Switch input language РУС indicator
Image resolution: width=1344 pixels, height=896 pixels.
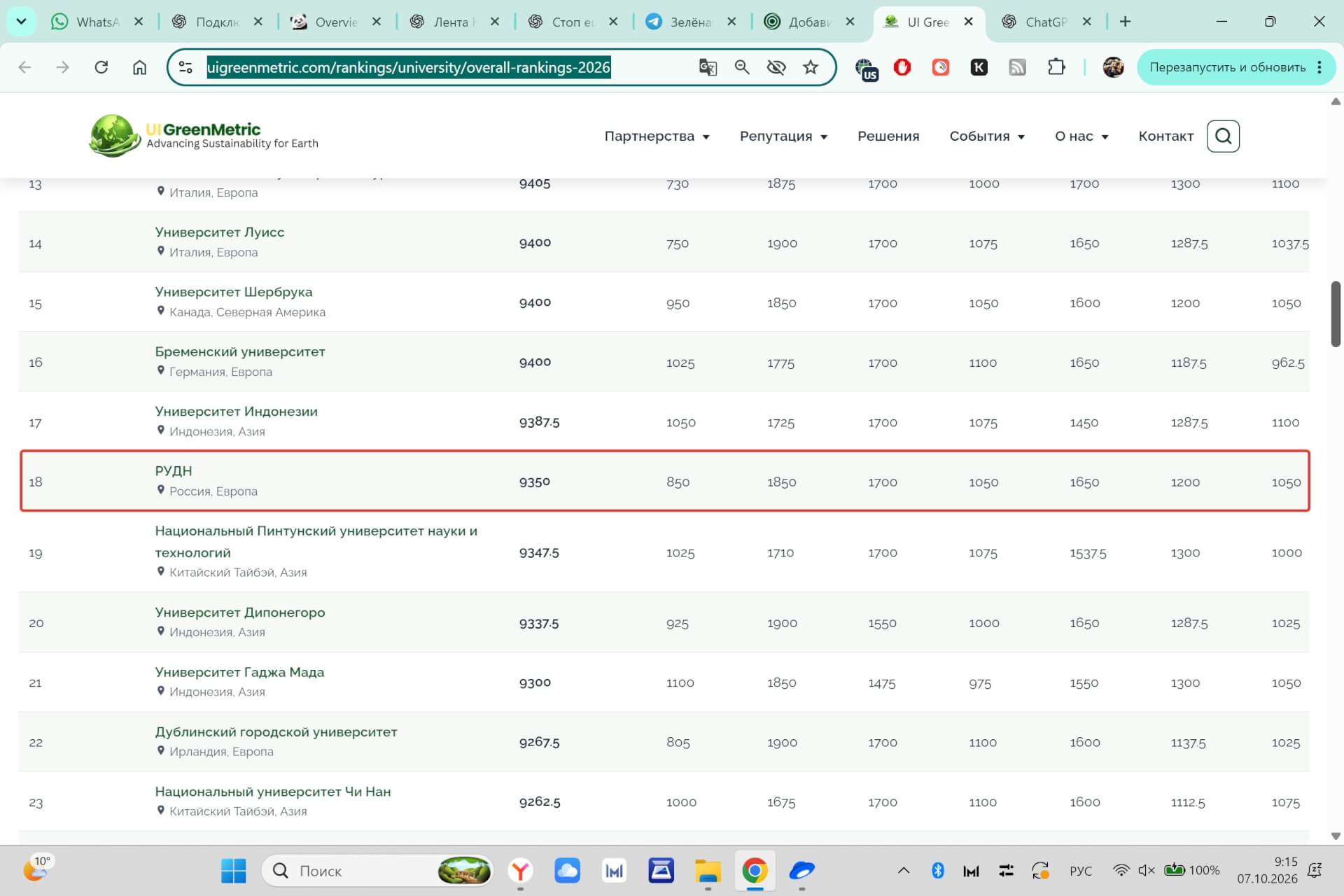[1080, 870]
